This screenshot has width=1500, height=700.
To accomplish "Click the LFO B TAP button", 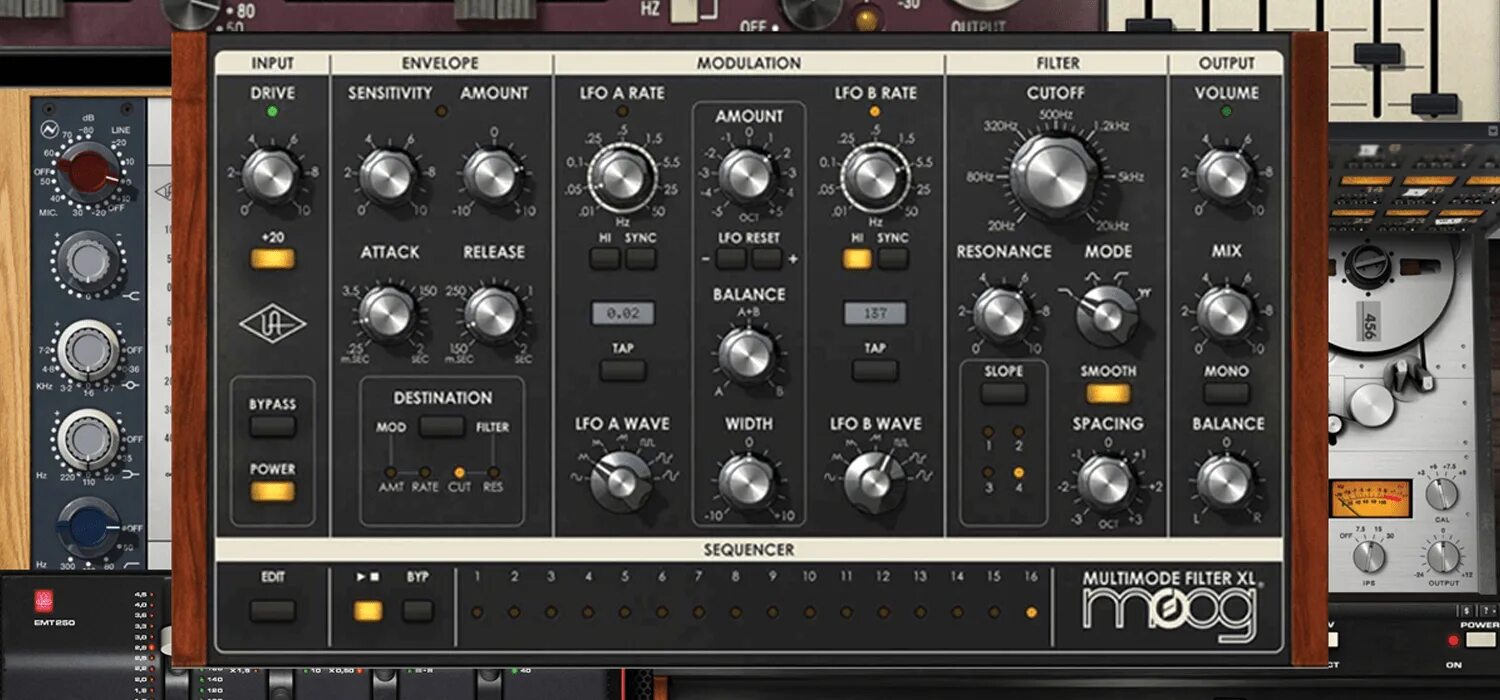I will (875, 370).
